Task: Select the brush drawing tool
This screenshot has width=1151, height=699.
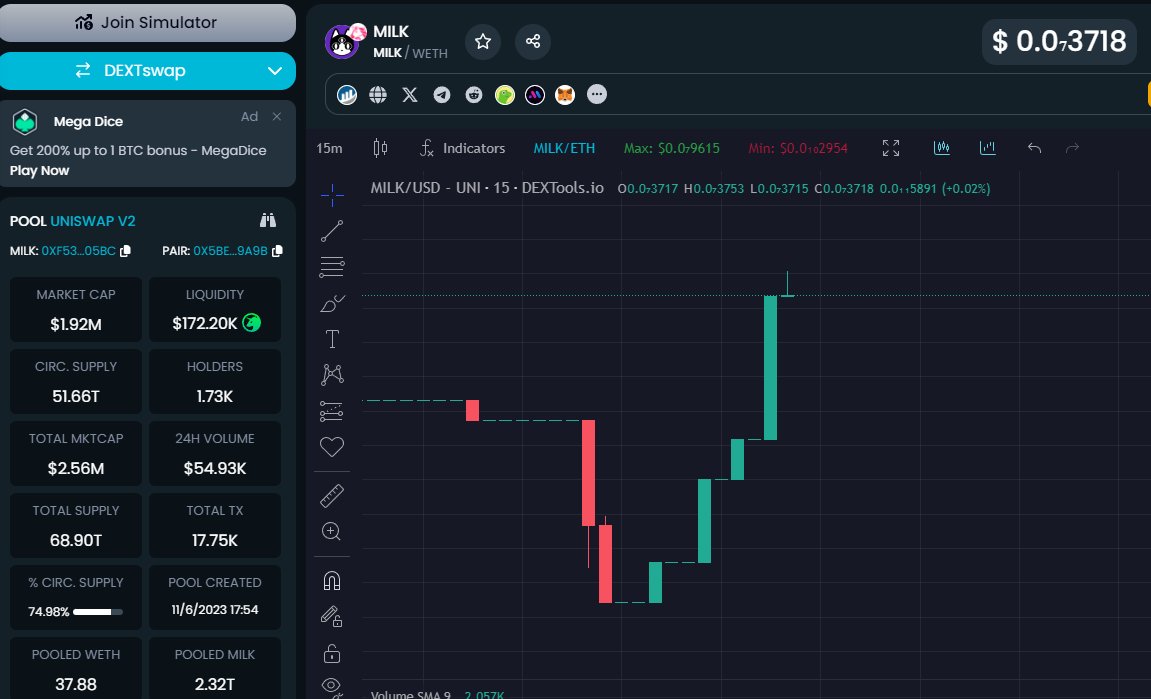Action: tap(333, 303)
